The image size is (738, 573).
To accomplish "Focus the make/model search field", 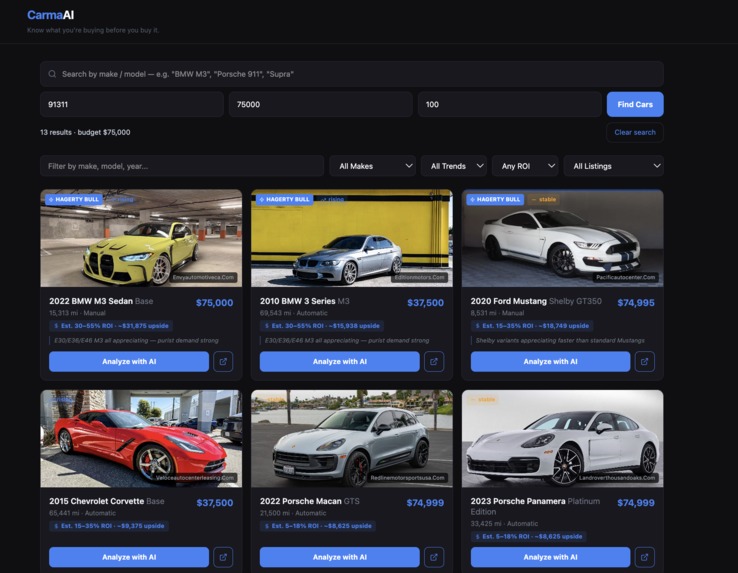I will [352, 74].
